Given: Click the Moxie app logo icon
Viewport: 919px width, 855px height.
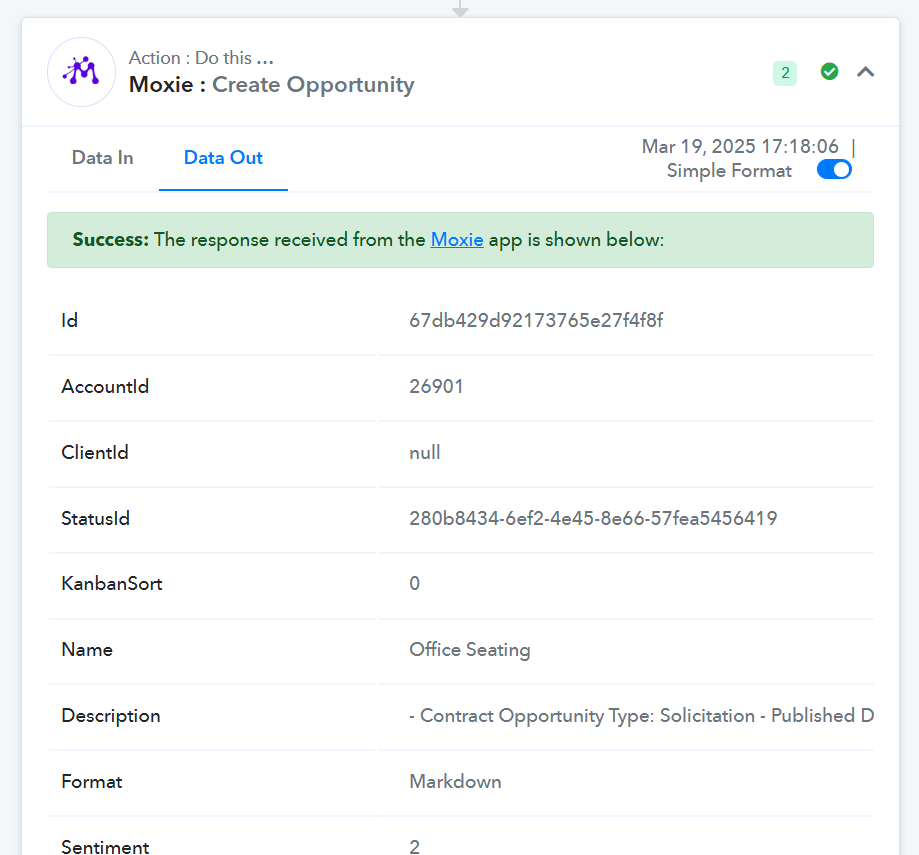Looking at the screenshot, I should pos(81,72).
